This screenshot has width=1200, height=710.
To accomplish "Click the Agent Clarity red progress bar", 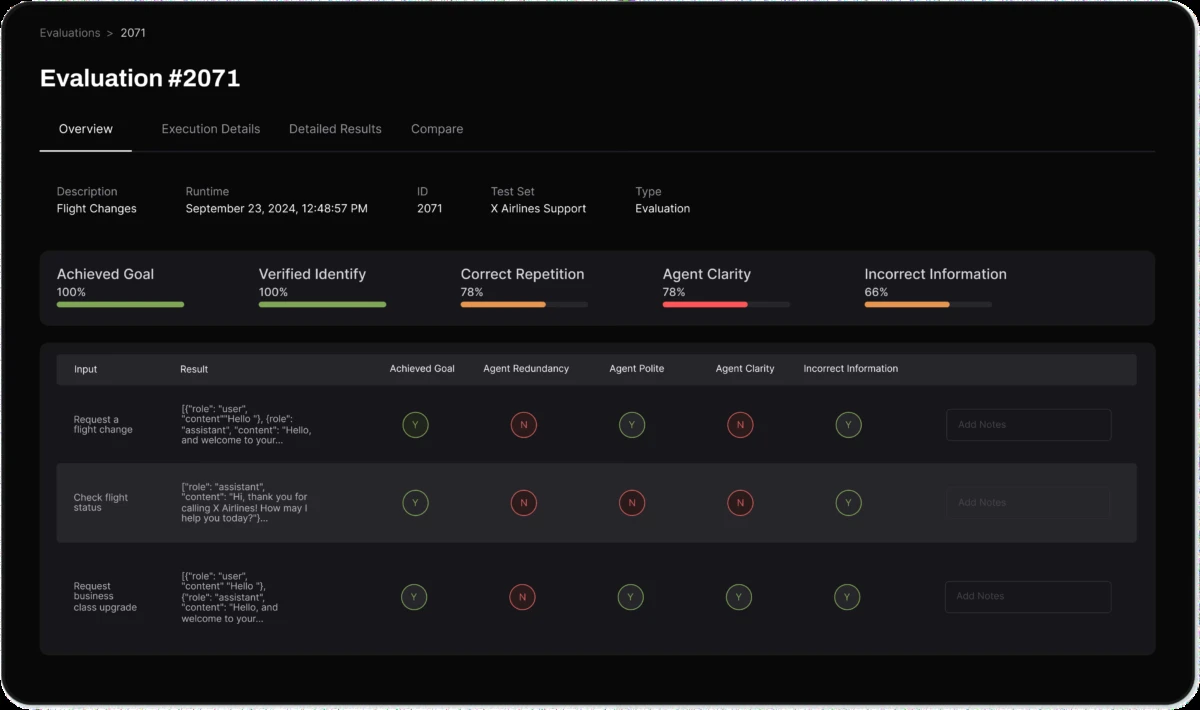I will tap(705, 304).
